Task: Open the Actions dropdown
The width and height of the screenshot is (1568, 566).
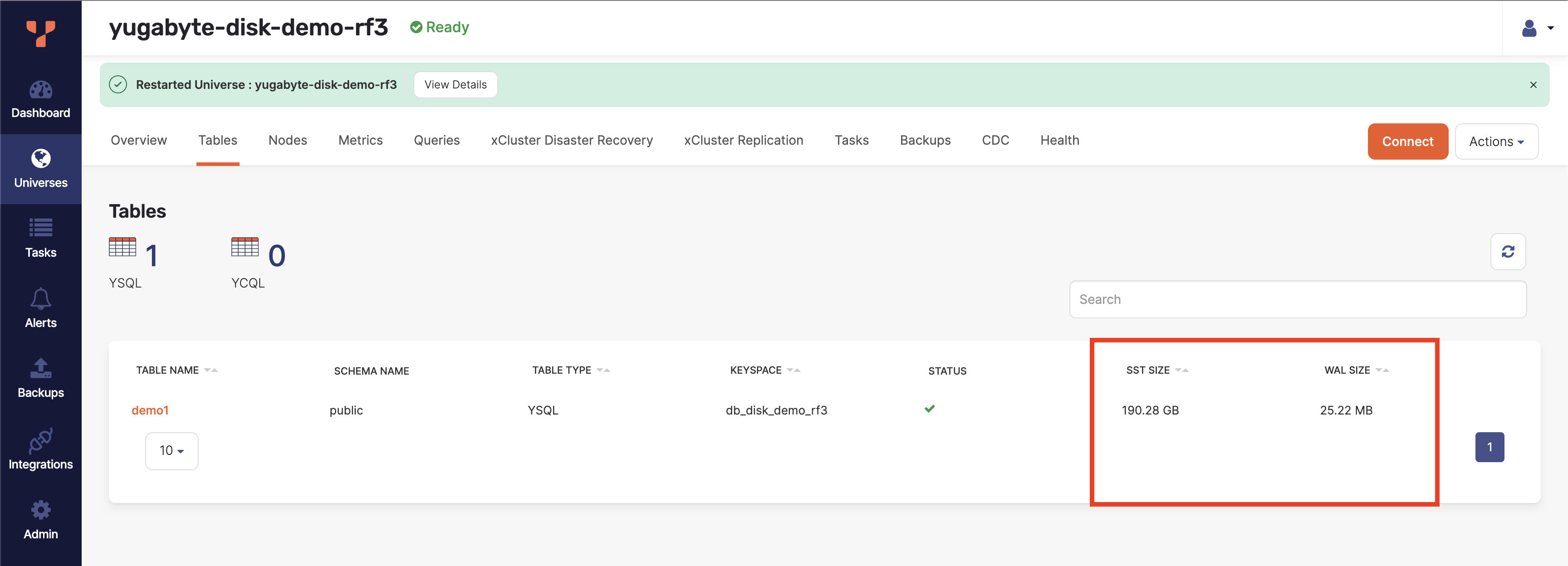Action: coord(1496,141)
